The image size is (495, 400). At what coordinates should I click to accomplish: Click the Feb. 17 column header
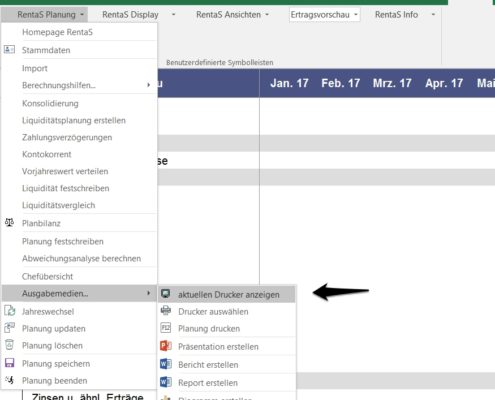[x=340, y=83]
